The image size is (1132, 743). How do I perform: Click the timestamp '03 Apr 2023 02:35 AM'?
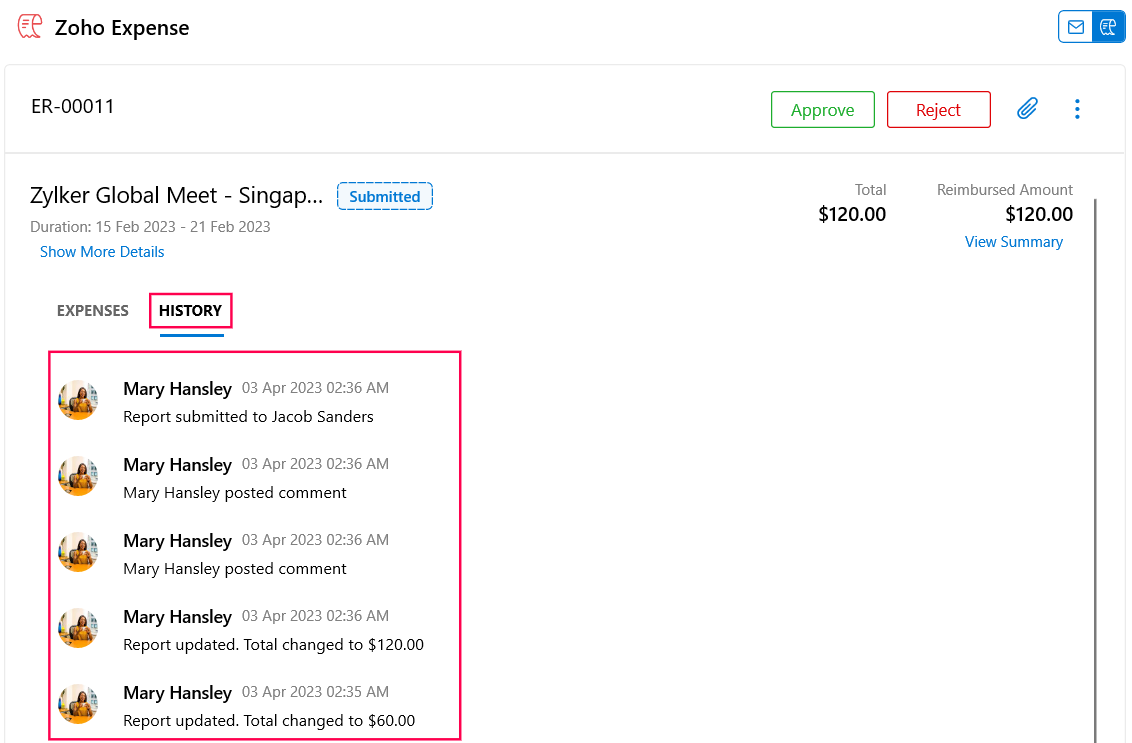pyautogui.click(x=315, y=692)
